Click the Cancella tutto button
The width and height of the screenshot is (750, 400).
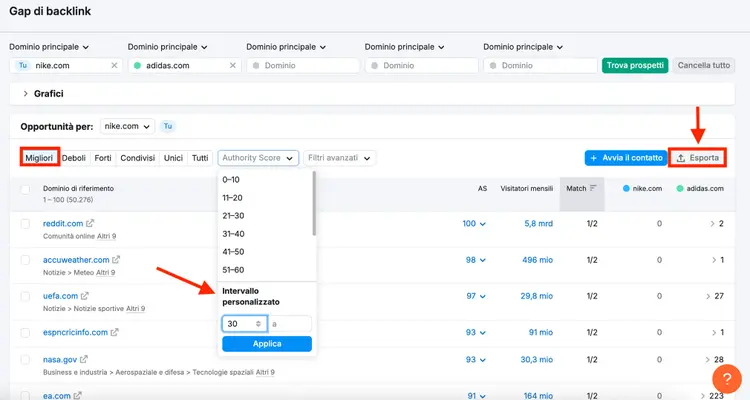pos(704,66)
